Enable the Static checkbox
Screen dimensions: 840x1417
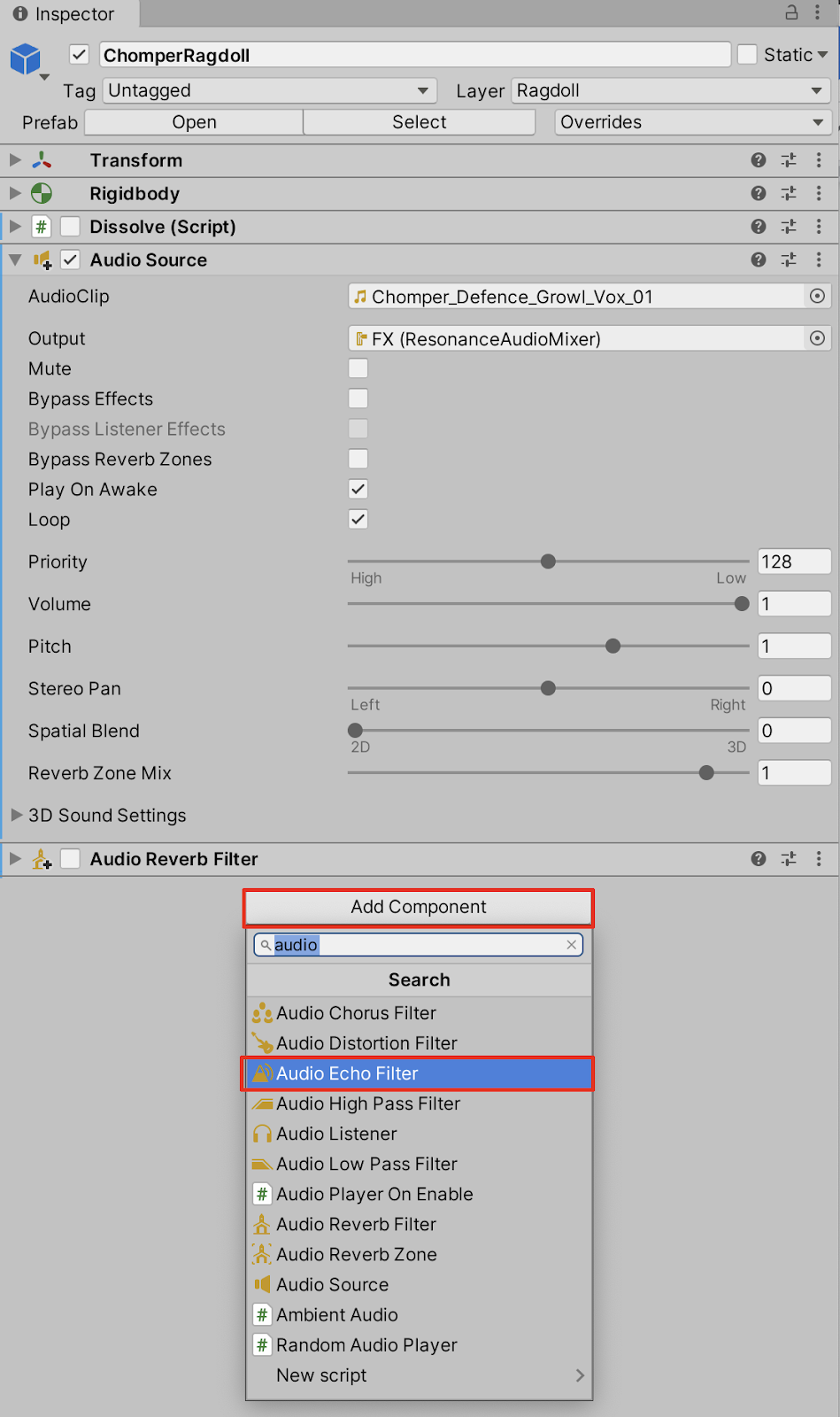747,55
